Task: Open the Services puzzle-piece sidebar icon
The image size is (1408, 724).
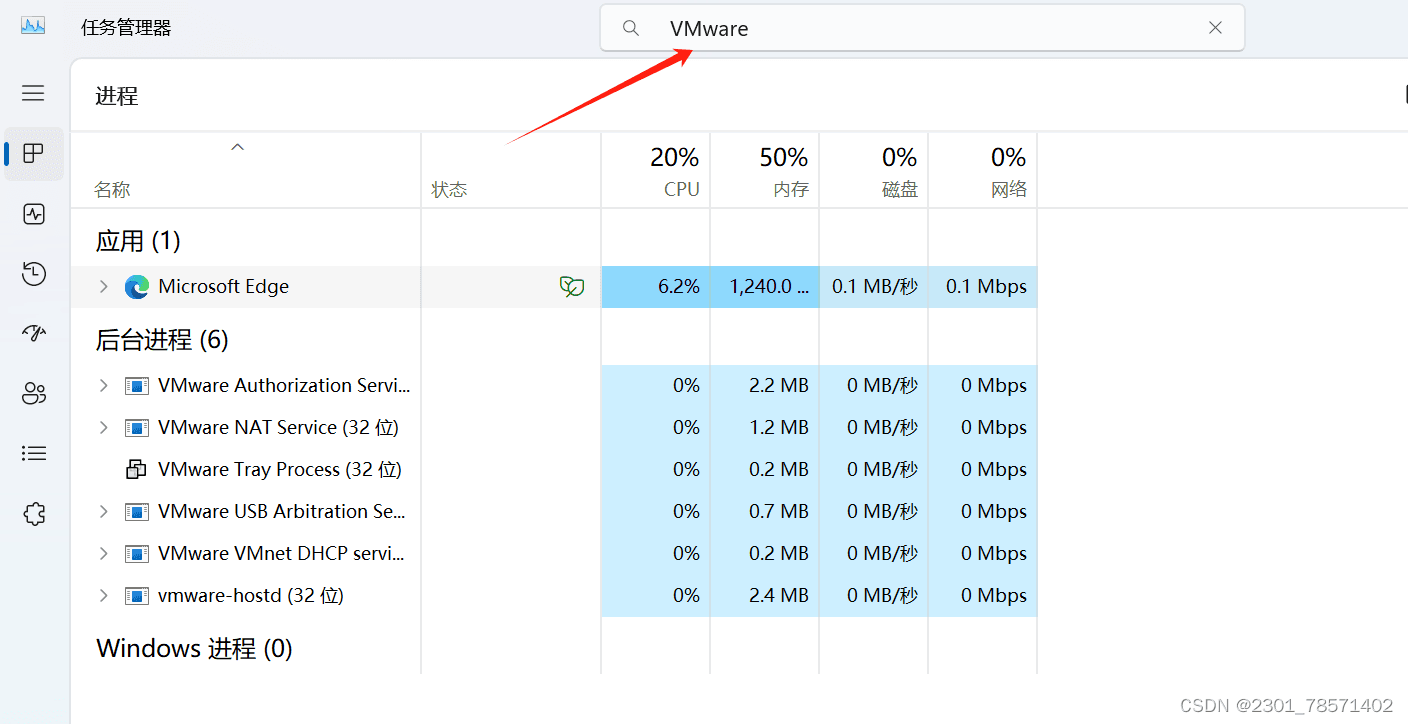Action: (34, 514)
